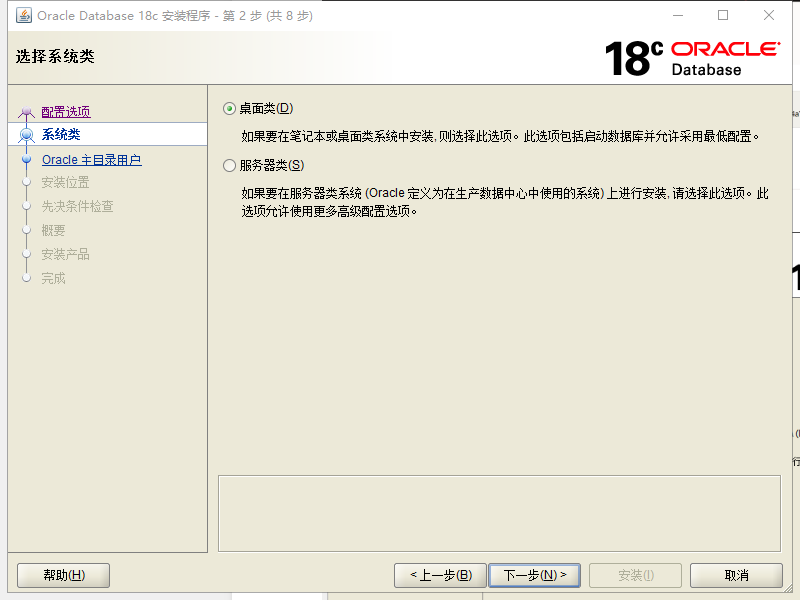
Task: Click the 取消 button
Action: [x=736, y=575]
